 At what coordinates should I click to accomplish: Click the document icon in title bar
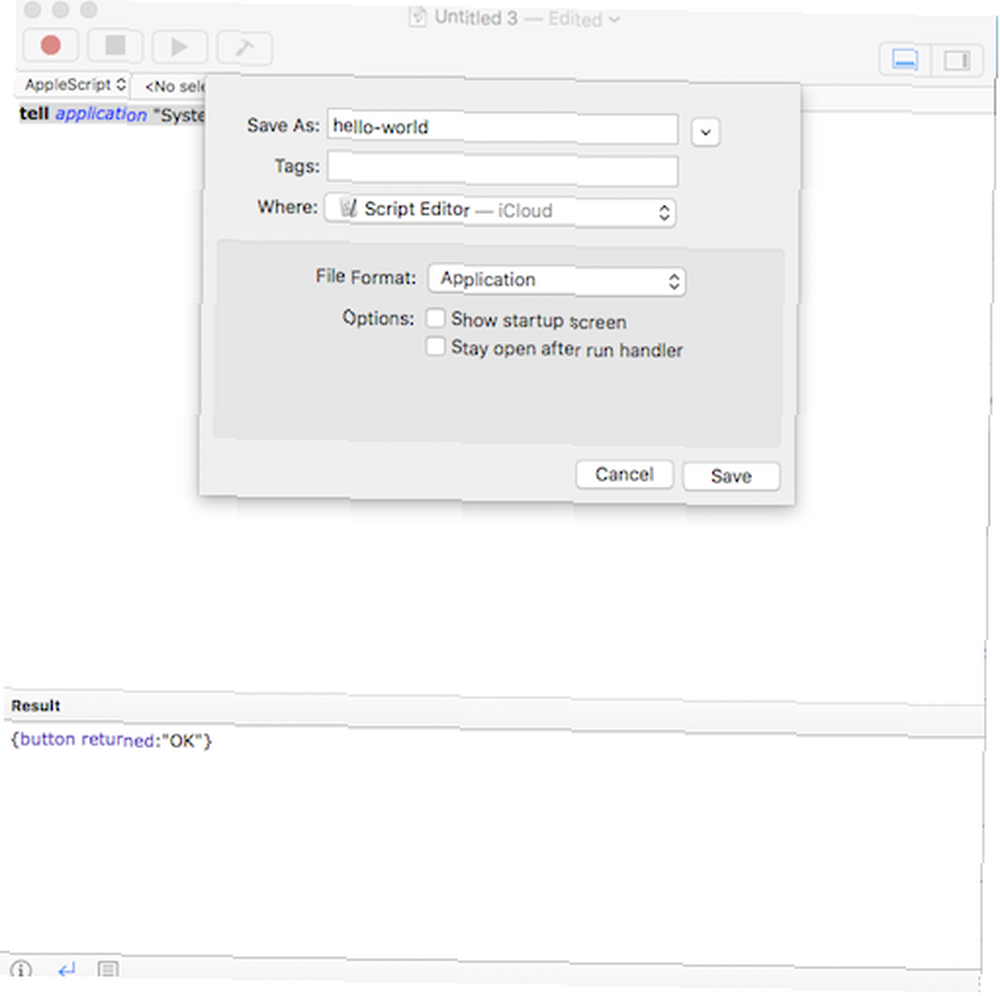pyautogui.click(x=418, y=16)
